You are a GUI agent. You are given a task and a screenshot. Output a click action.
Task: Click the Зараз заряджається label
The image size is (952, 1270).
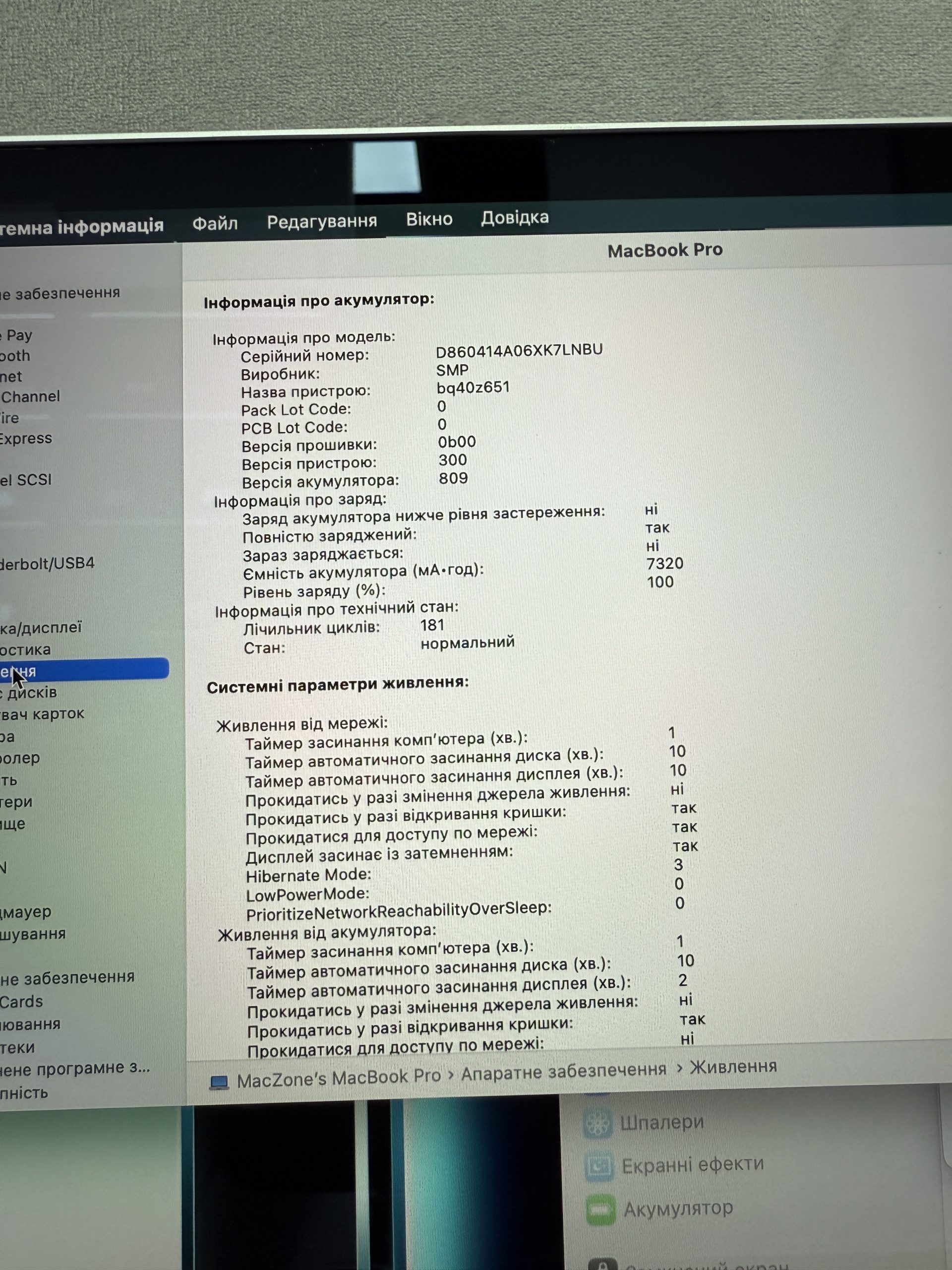pos(323,555)
